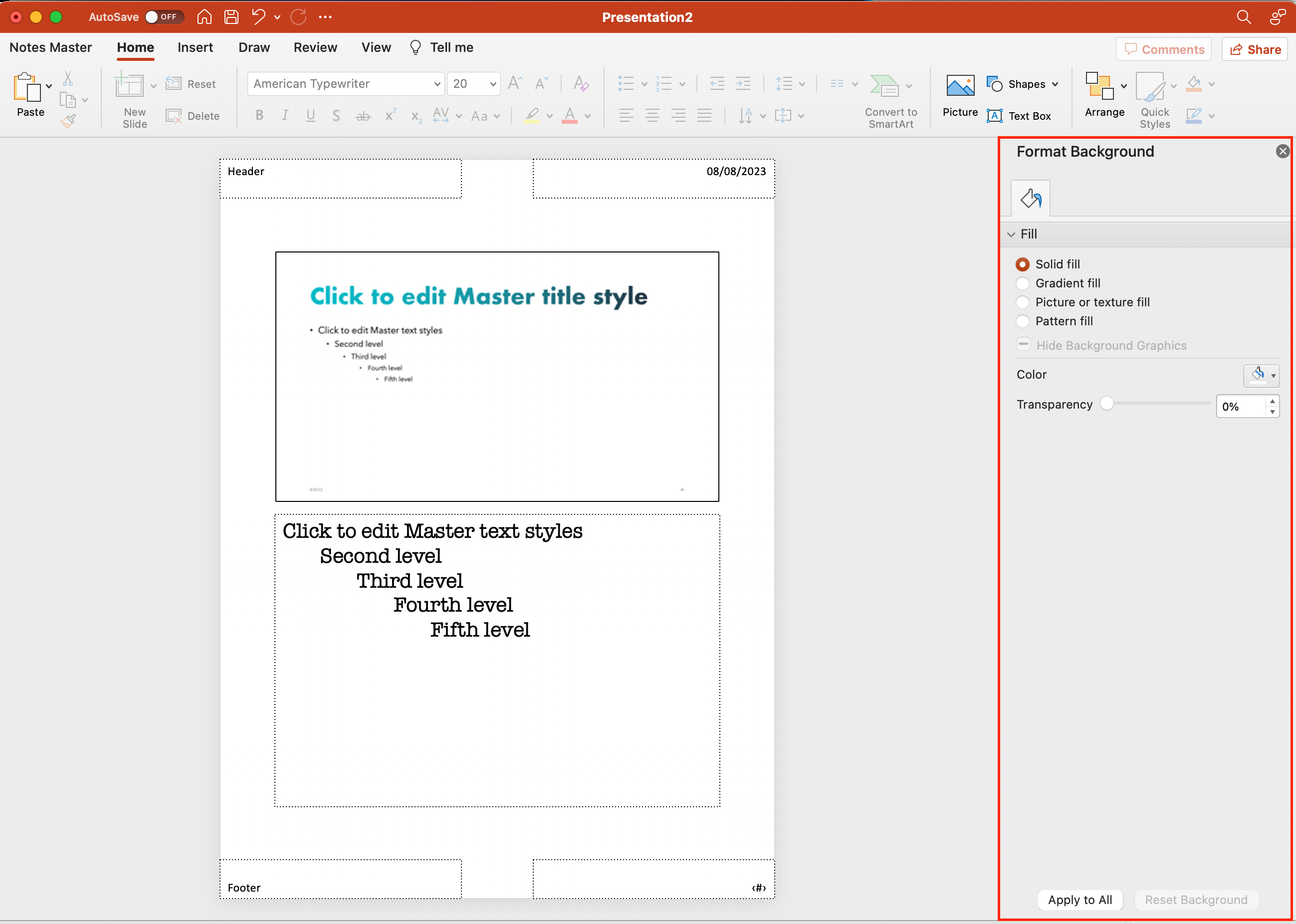Open the View menu tab
The height and width of the screenshot is (924, 1296).
pos(373,47)
